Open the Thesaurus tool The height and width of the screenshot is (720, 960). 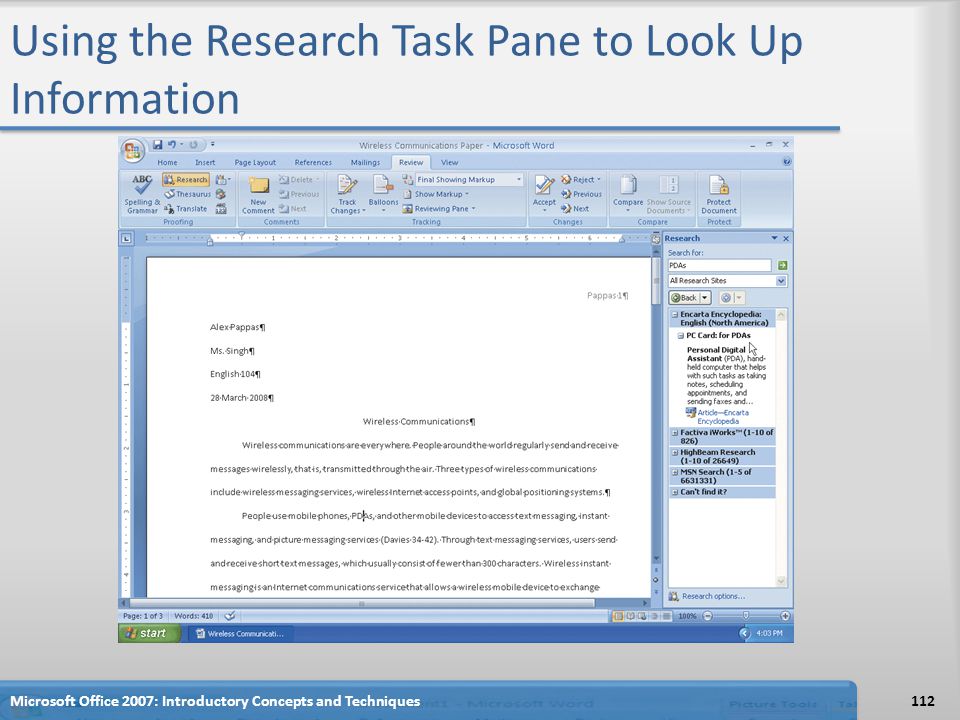187,194
